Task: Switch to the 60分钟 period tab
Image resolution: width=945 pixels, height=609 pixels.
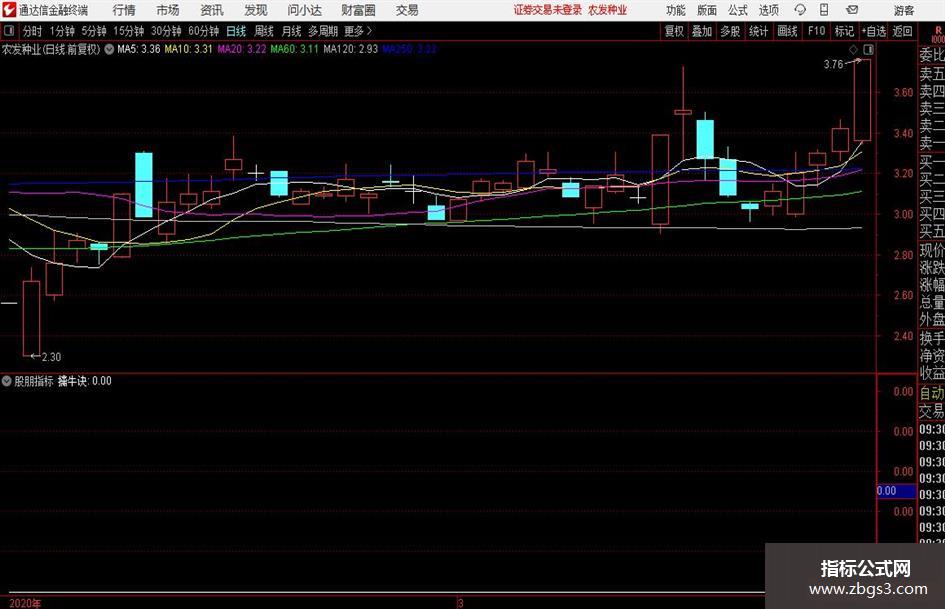Action: 204,31
